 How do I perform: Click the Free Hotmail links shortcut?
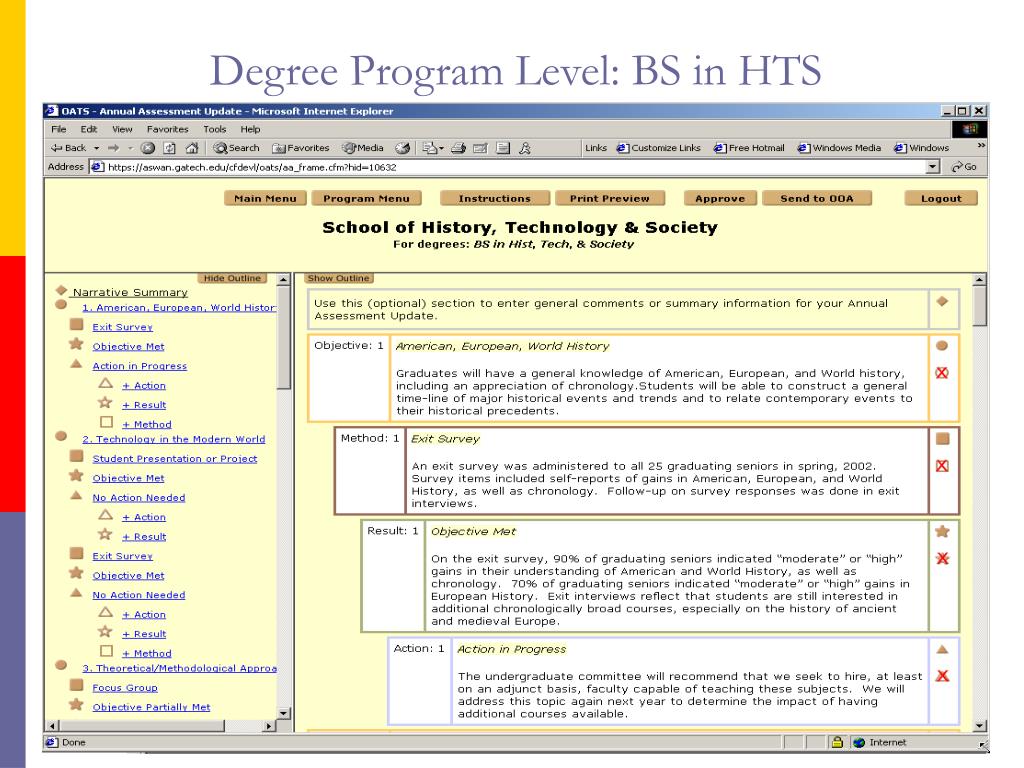point(749,148)
